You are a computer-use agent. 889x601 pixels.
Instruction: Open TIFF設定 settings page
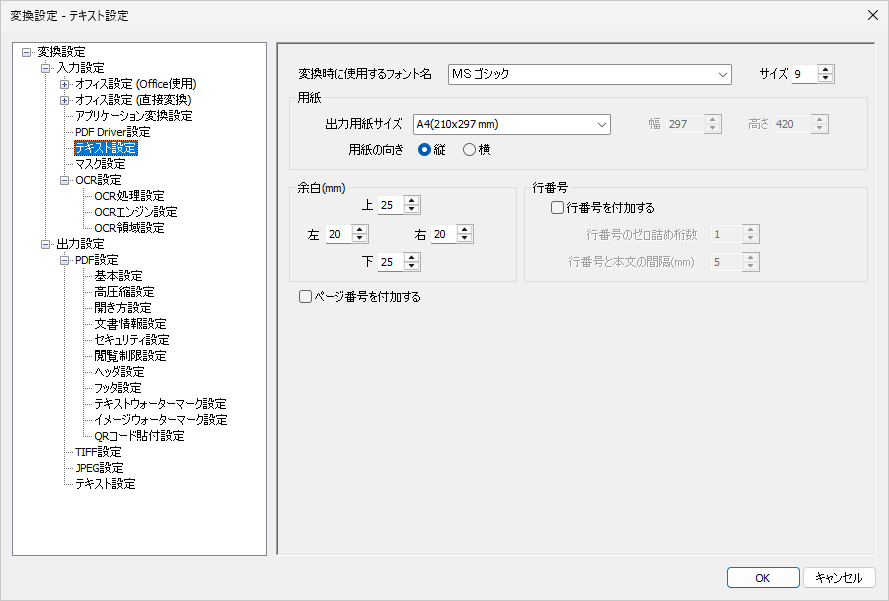pos(97,451)
